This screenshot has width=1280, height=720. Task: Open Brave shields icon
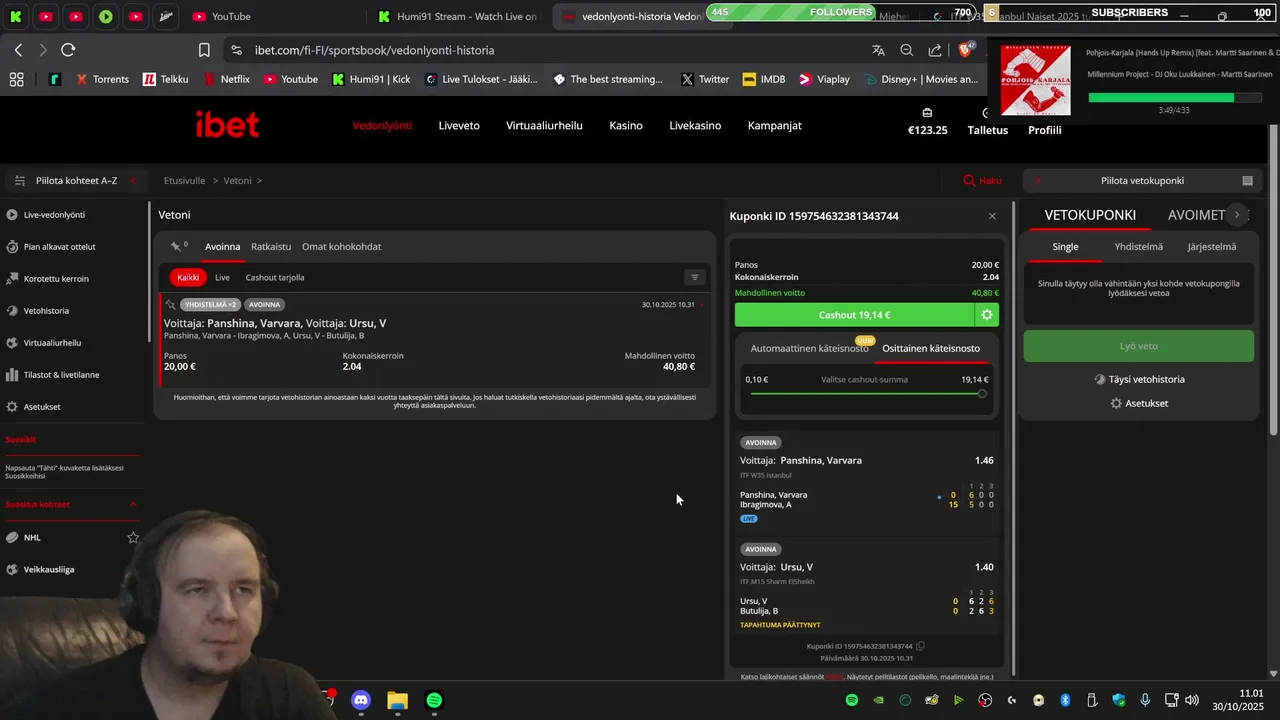point(966,50)
